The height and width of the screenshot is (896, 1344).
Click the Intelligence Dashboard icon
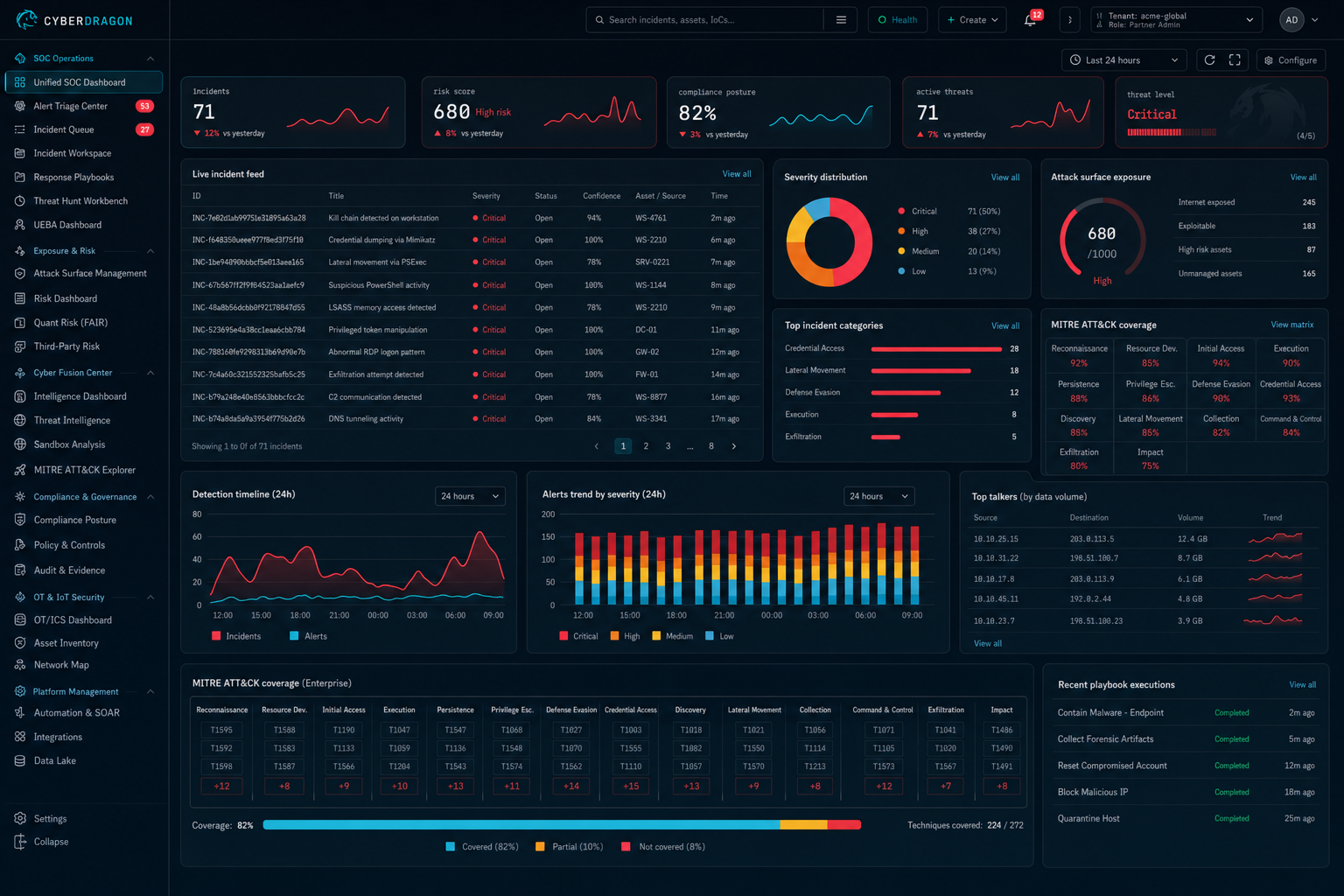point(20,396)
